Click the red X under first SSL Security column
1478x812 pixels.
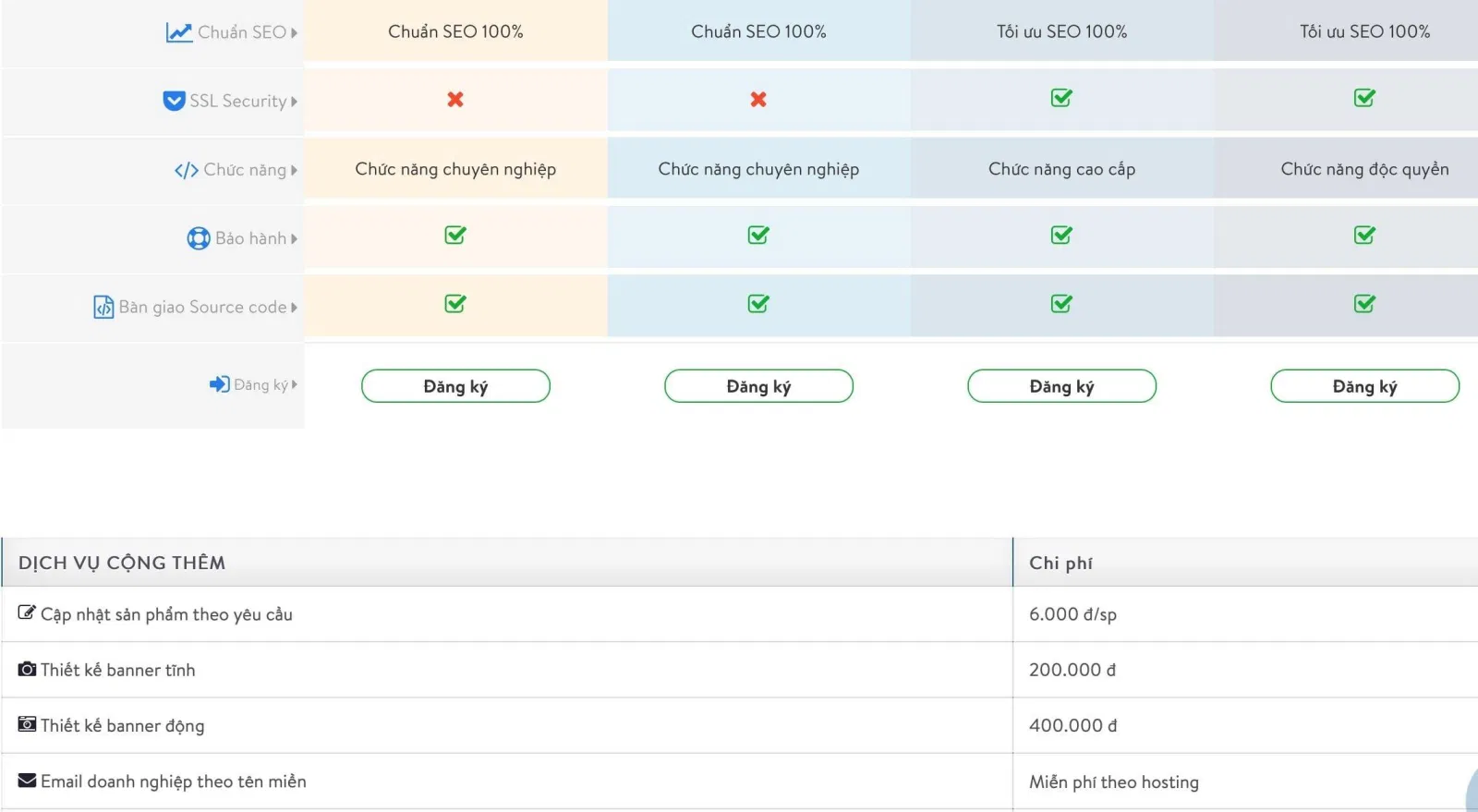[455, 99]
